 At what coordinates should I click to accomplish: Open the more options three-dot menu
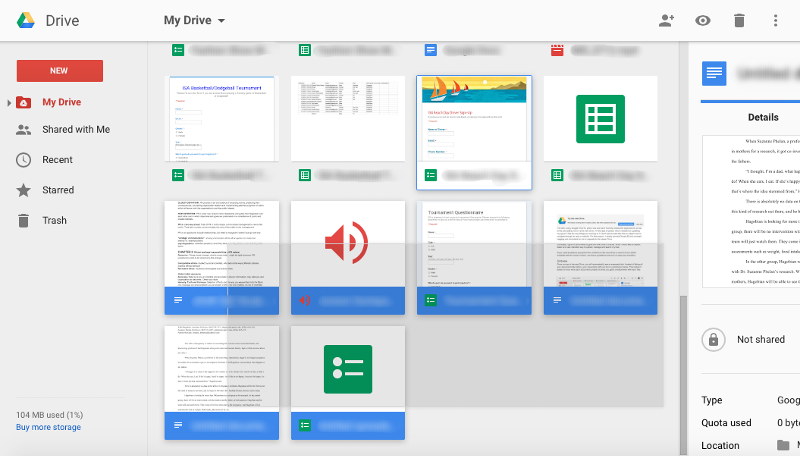click(x=775, y=20)
